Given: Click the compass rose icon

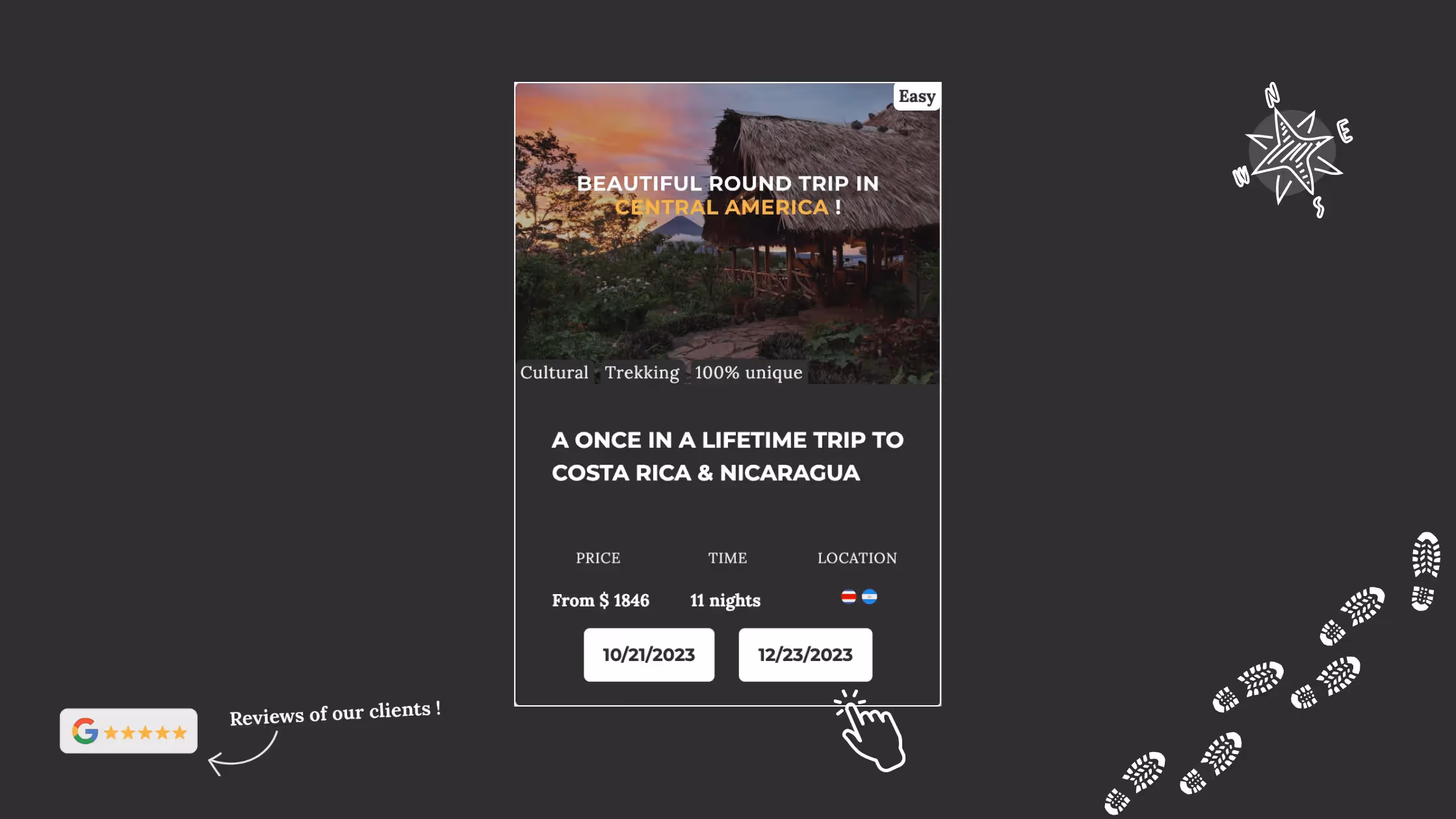Looking at the screenshot, I should 1293,151.
